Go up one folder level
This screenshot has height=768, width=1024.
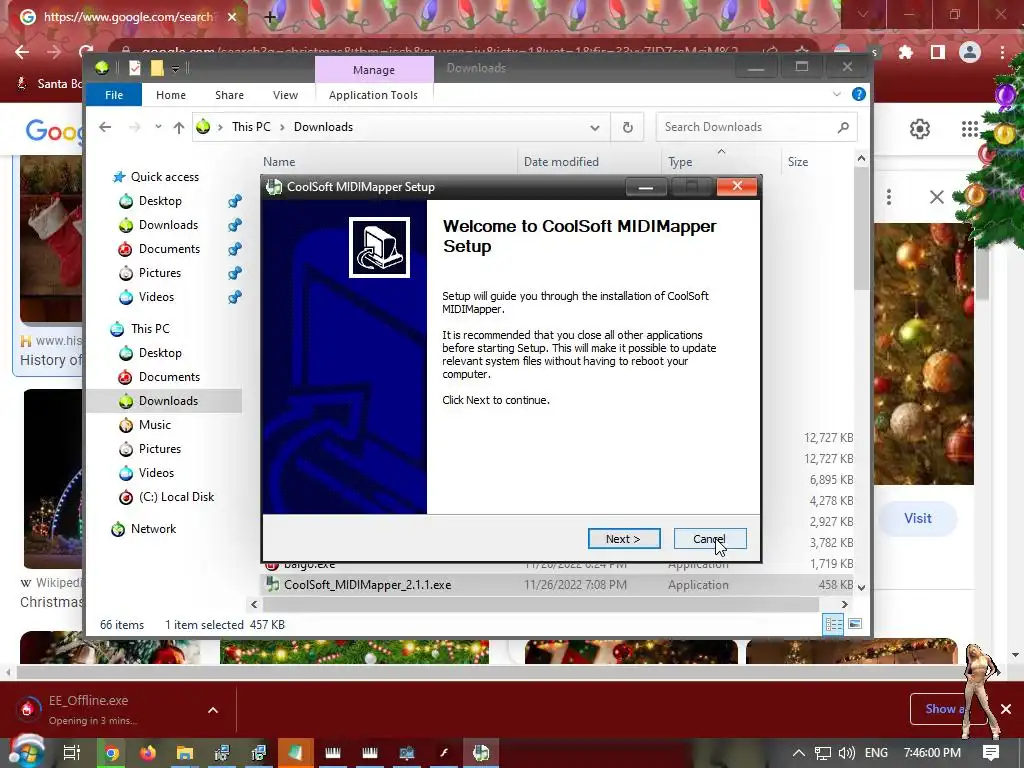[x=178, y=127]
